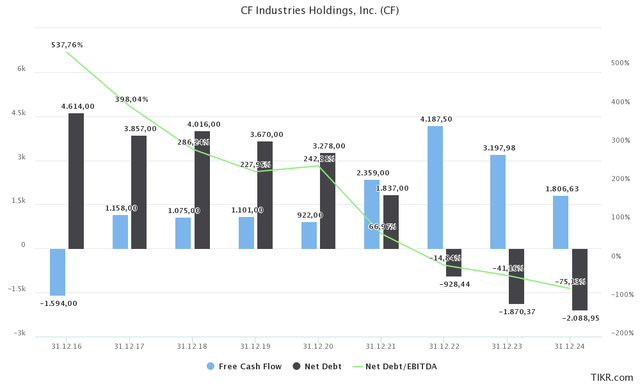
Task: Click the blue Free Cash Flow legend dot
Action: pyautogui.click(x=210, y=366)
